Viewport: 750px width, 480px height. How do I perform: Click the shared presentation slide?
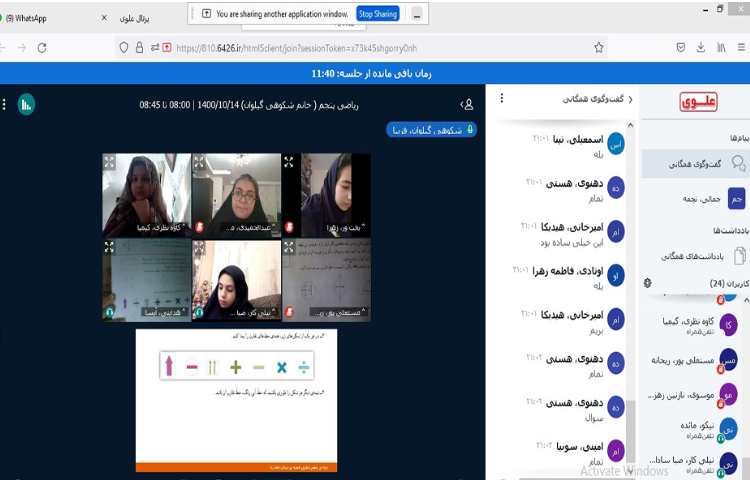pyautogui.click(x=236, y=401)
